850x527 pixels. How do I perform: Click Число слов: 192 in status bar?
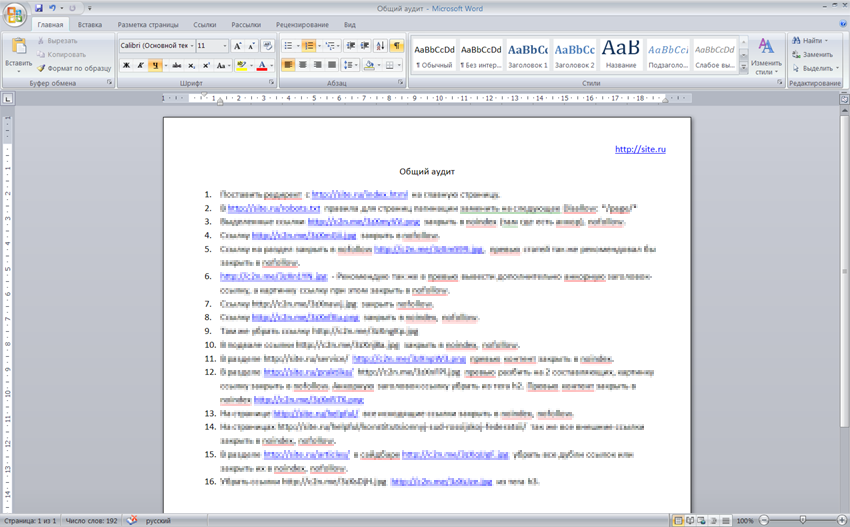[91, 520]
